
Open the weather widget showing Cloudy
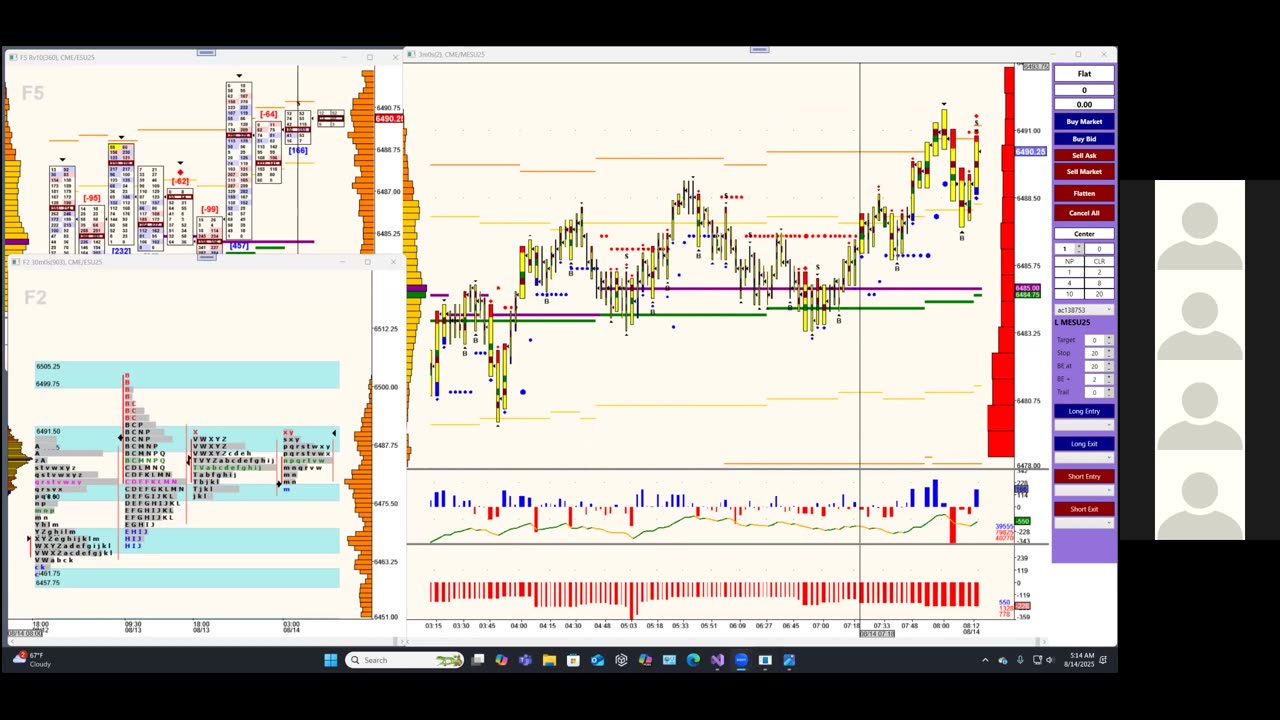[x=30, y=660]
